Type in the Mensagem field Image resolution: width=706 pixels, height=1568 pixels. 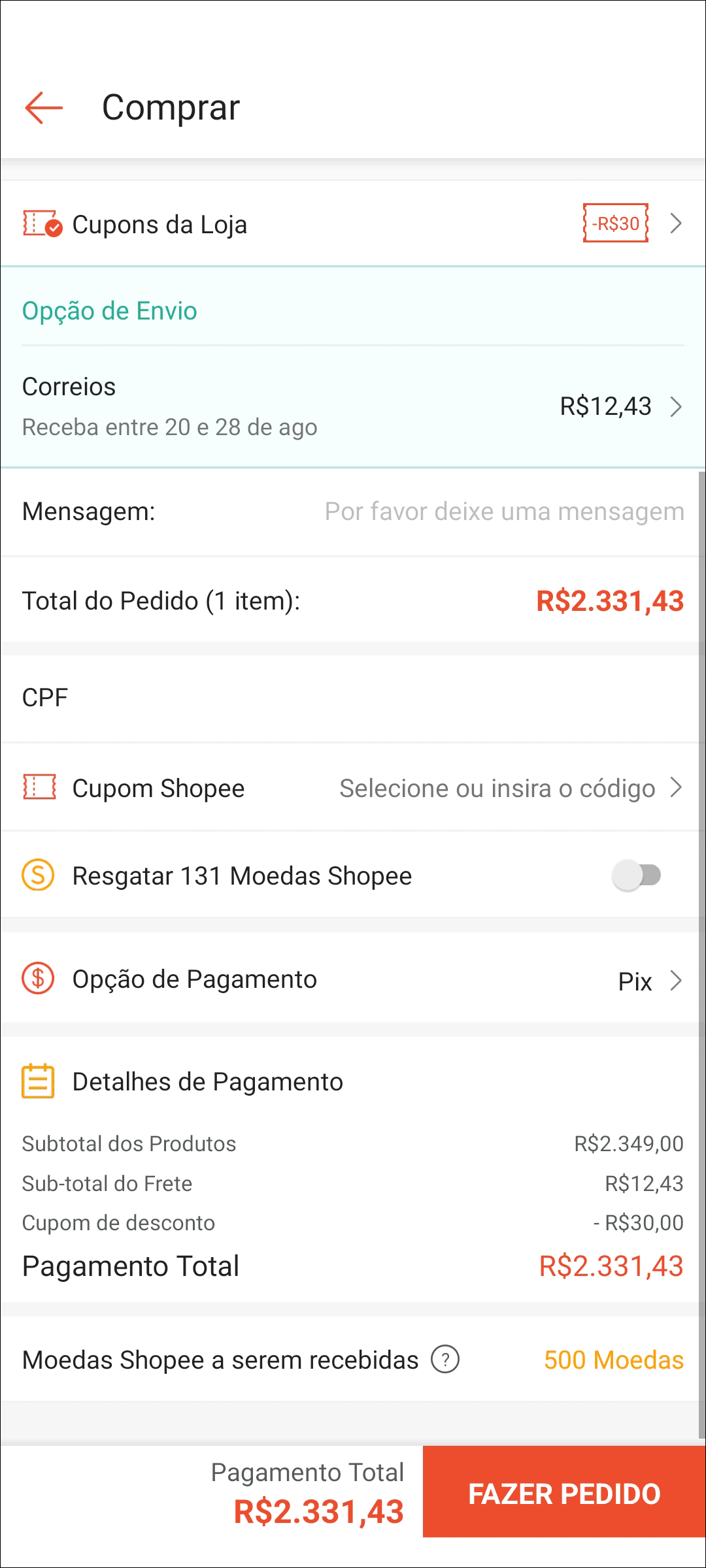click(x=504, y=512)
